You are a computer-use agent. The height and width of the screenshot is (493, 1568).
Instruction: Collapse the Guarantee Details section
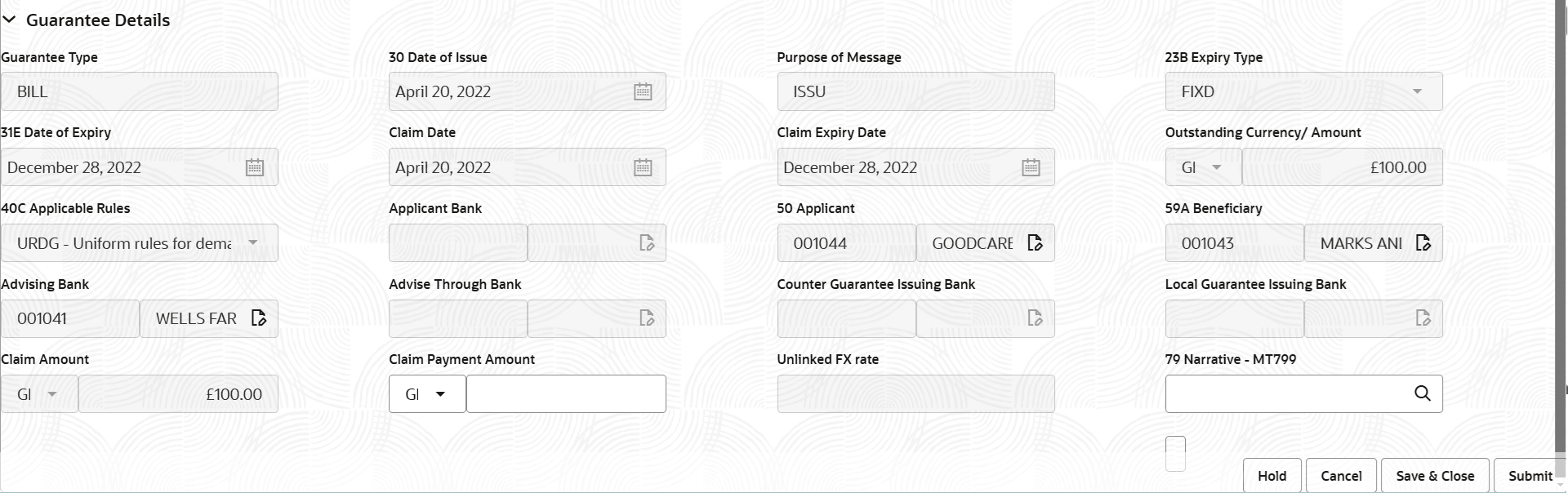[x=9, y=20]
